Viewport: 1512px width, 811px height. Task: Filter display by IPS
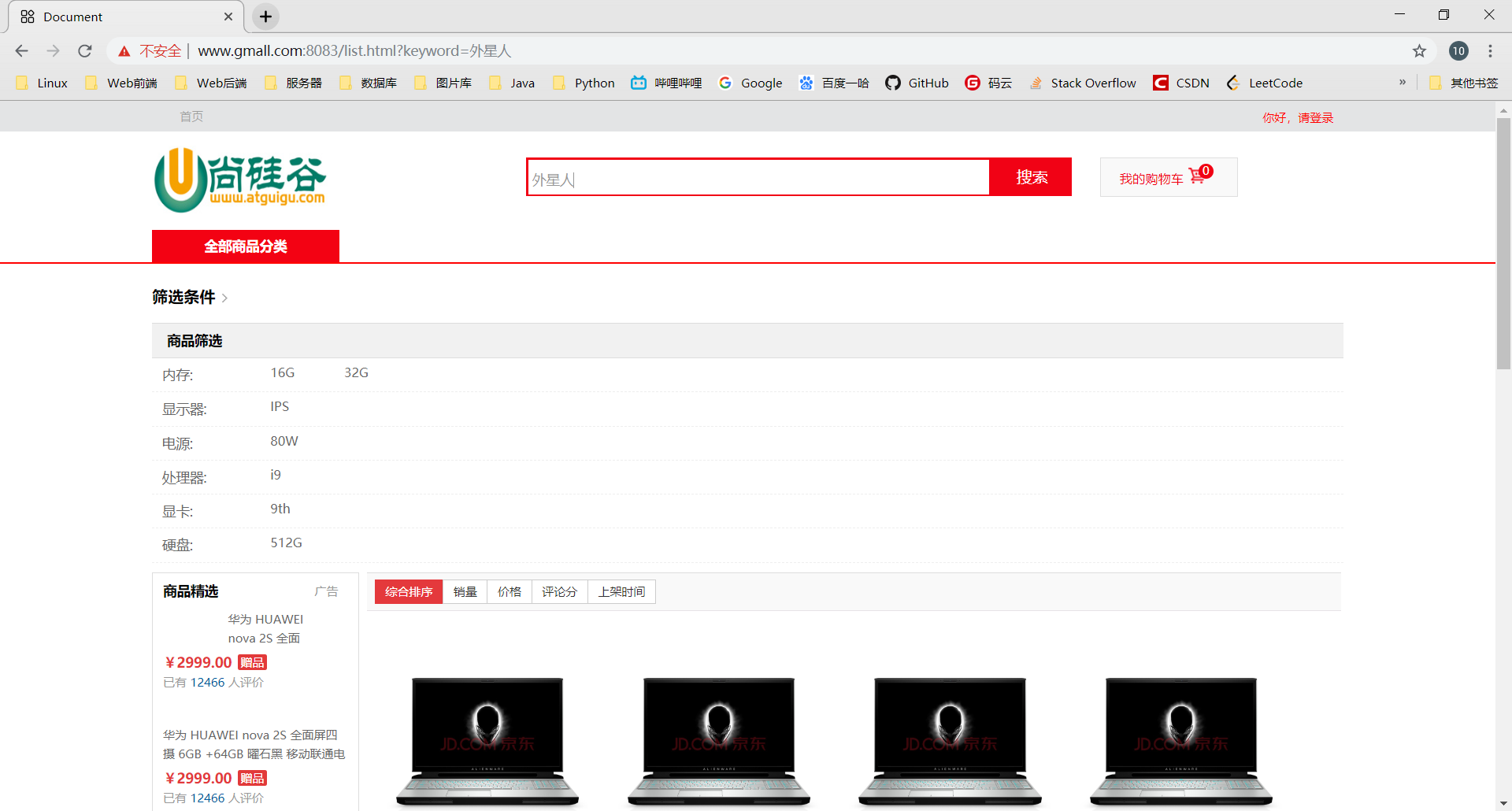280,407
